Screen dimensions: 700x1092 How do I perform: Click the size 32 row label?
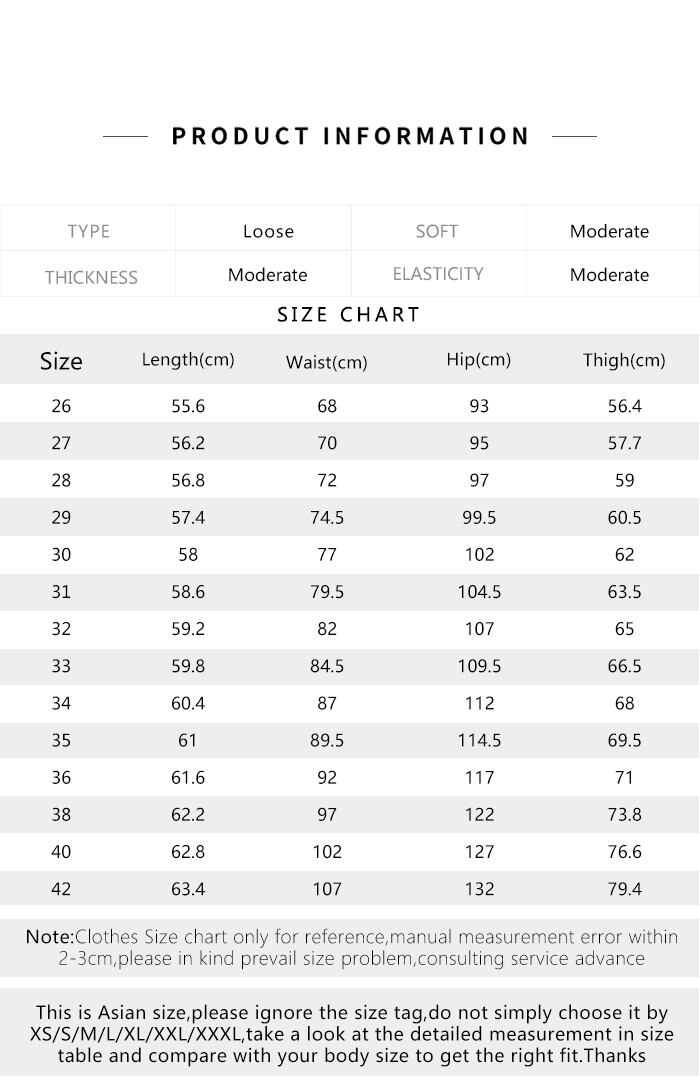coord(61,629)
